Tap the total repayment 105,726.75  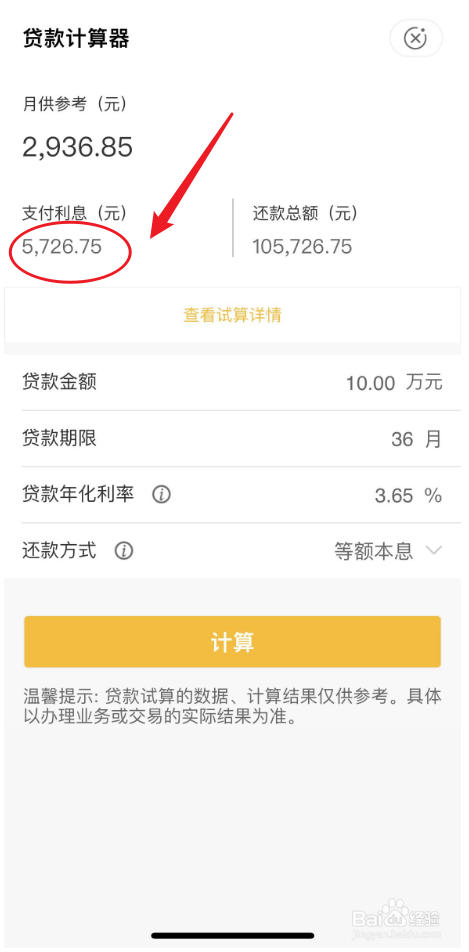[303, 246]
